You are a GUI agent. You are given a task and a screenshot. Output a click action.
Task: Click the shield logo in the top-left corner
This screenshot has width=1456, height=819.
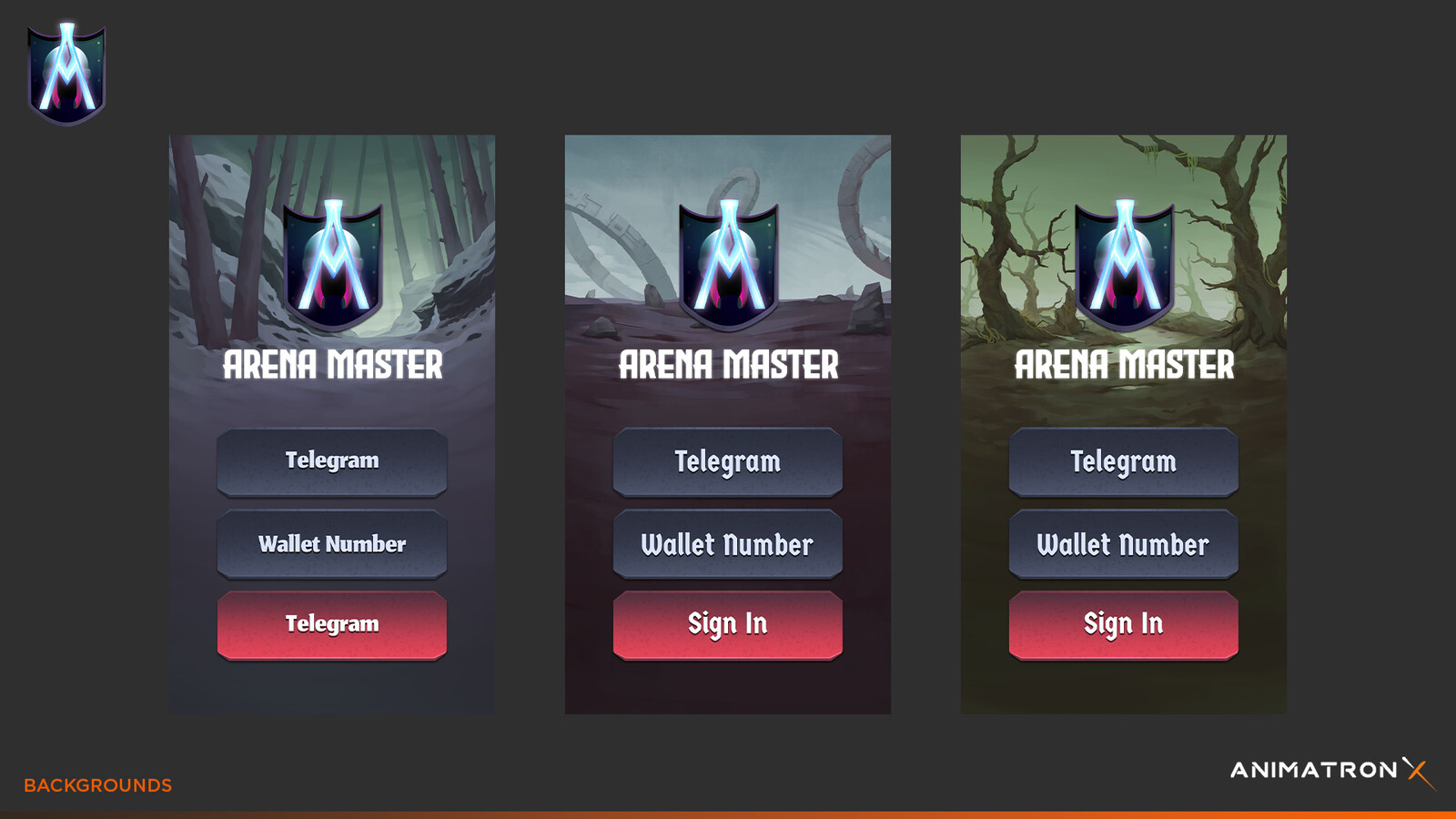pos(66,74)
